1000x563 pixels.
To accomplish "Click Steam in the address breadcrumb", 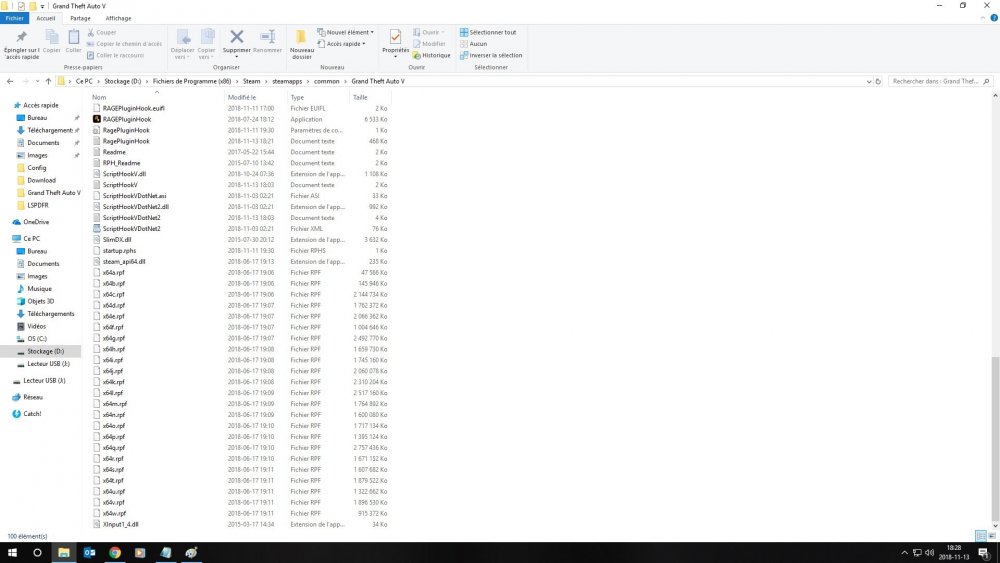I will coord(251,82).
